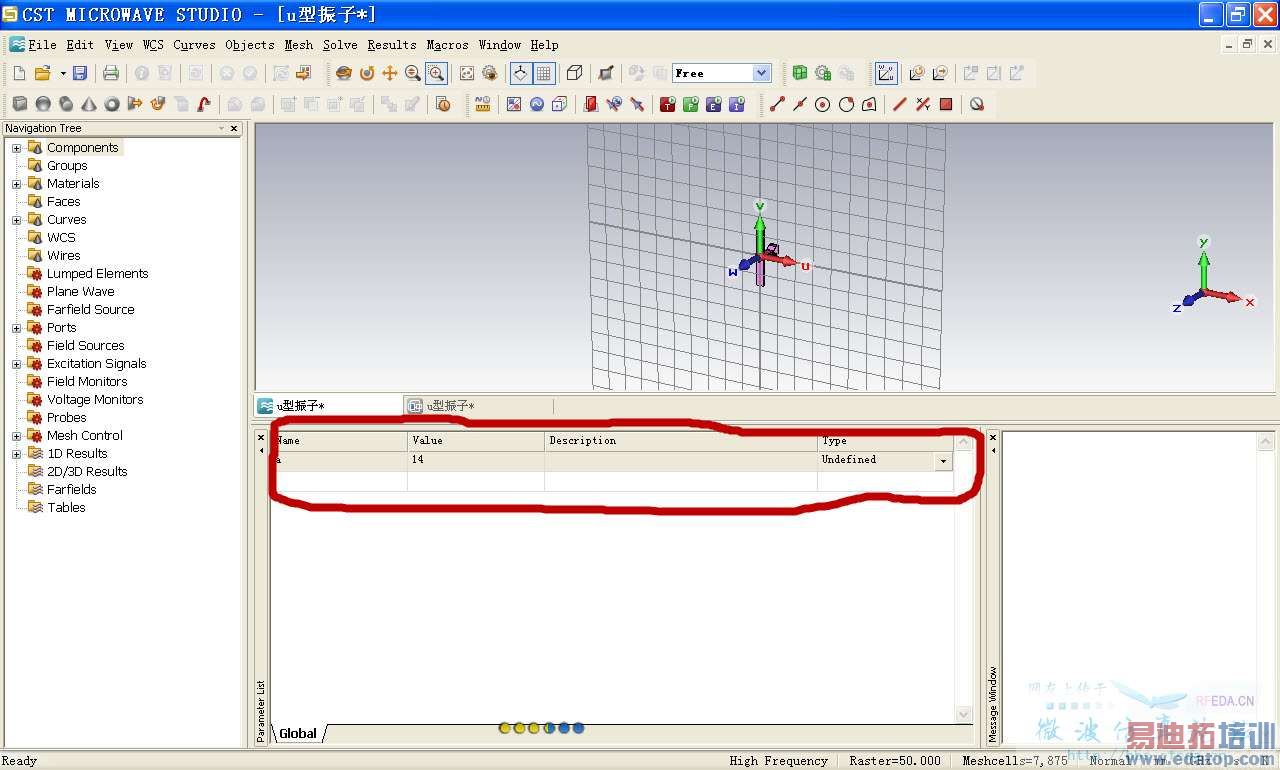Expand the Materials tree node

point(16,184)
